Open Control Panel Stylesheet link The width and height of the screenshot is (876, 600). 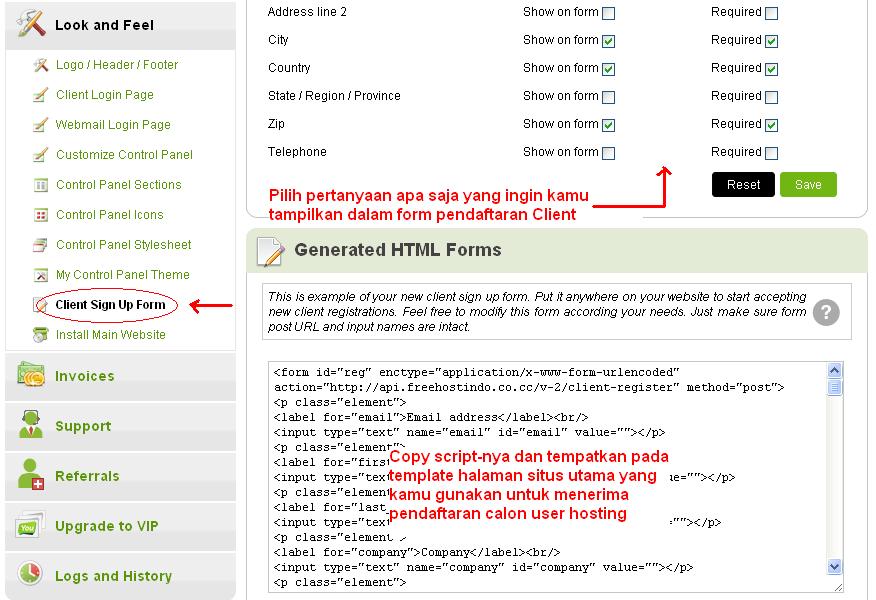123,245
